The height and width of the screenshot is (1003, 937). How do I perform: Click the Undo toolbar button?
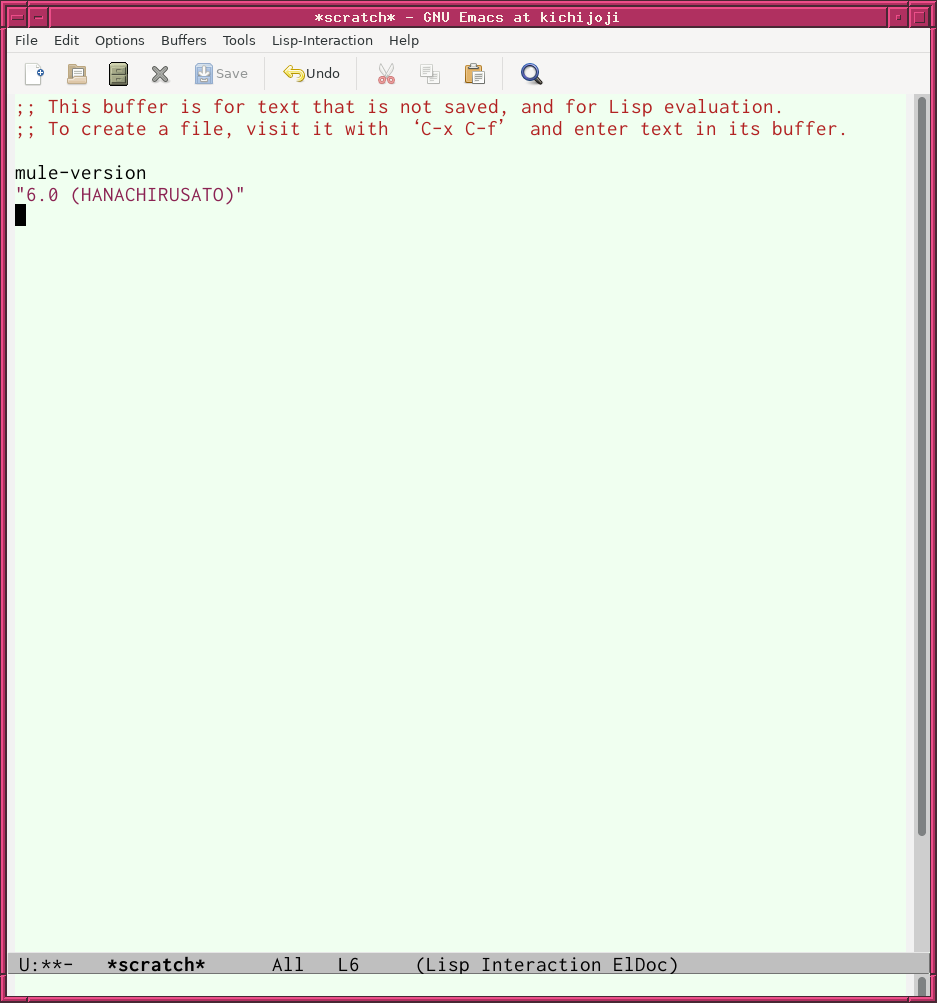click(311, 74)
